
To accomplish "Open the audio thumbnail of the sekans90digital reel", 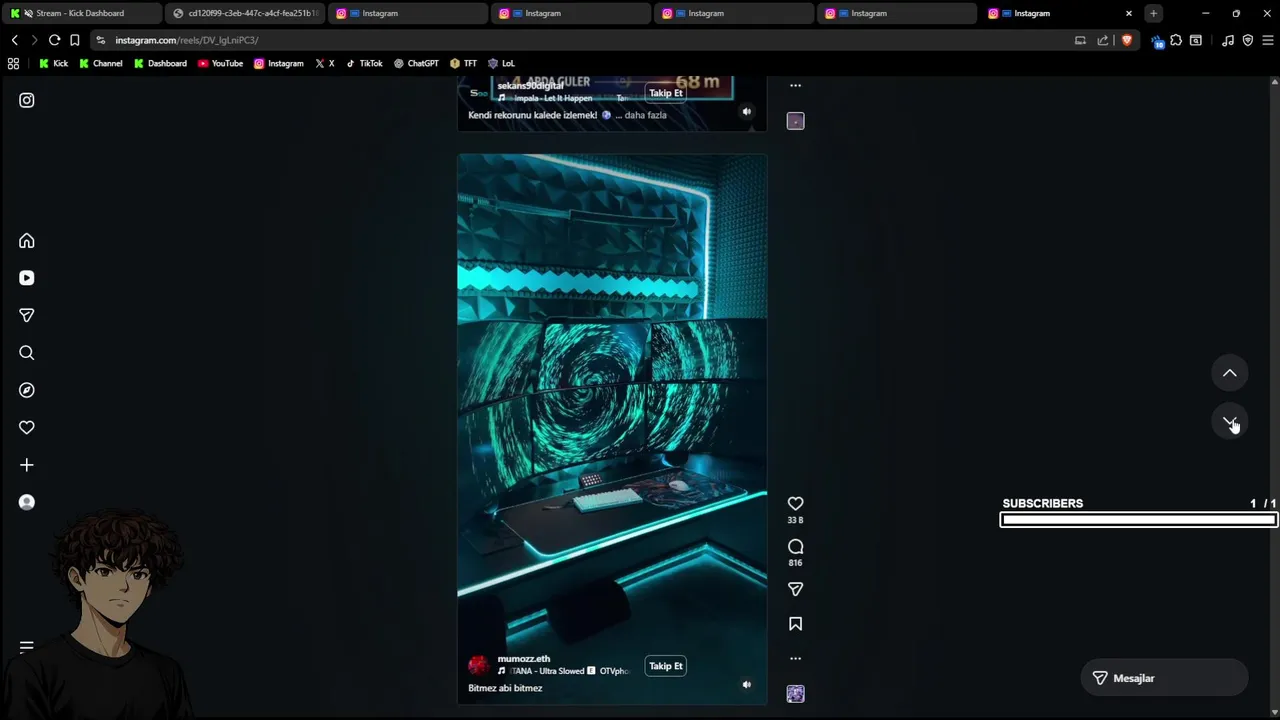I will point(795,121).
